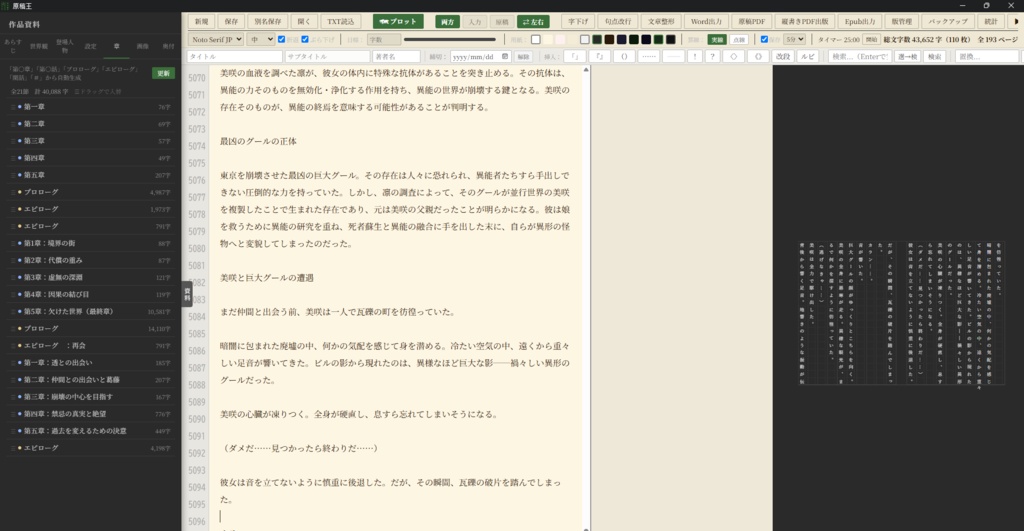Toggle ぶら下げ hanging punctuation checkbox
1024x531 pixels.
305,39
